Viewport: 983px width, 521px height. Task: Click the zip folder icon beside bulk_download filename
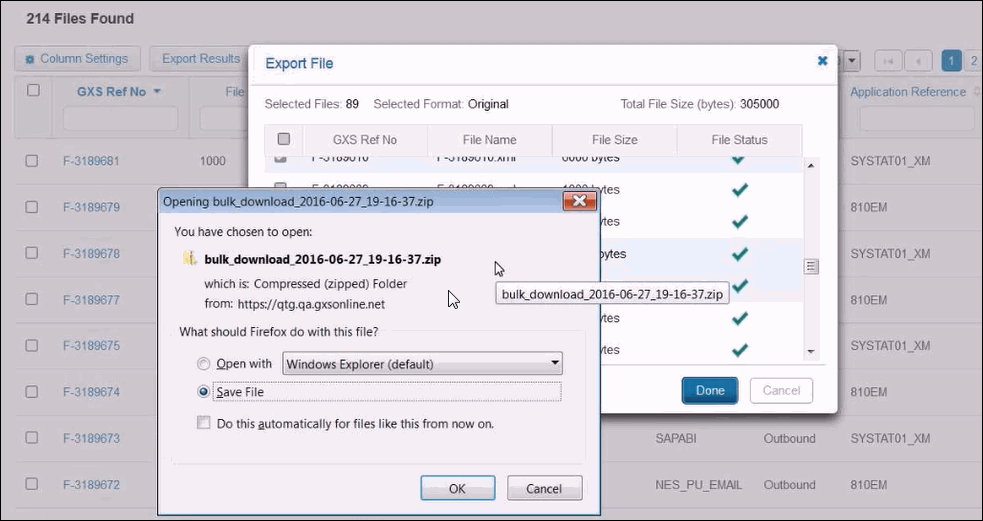pos(189,259)
